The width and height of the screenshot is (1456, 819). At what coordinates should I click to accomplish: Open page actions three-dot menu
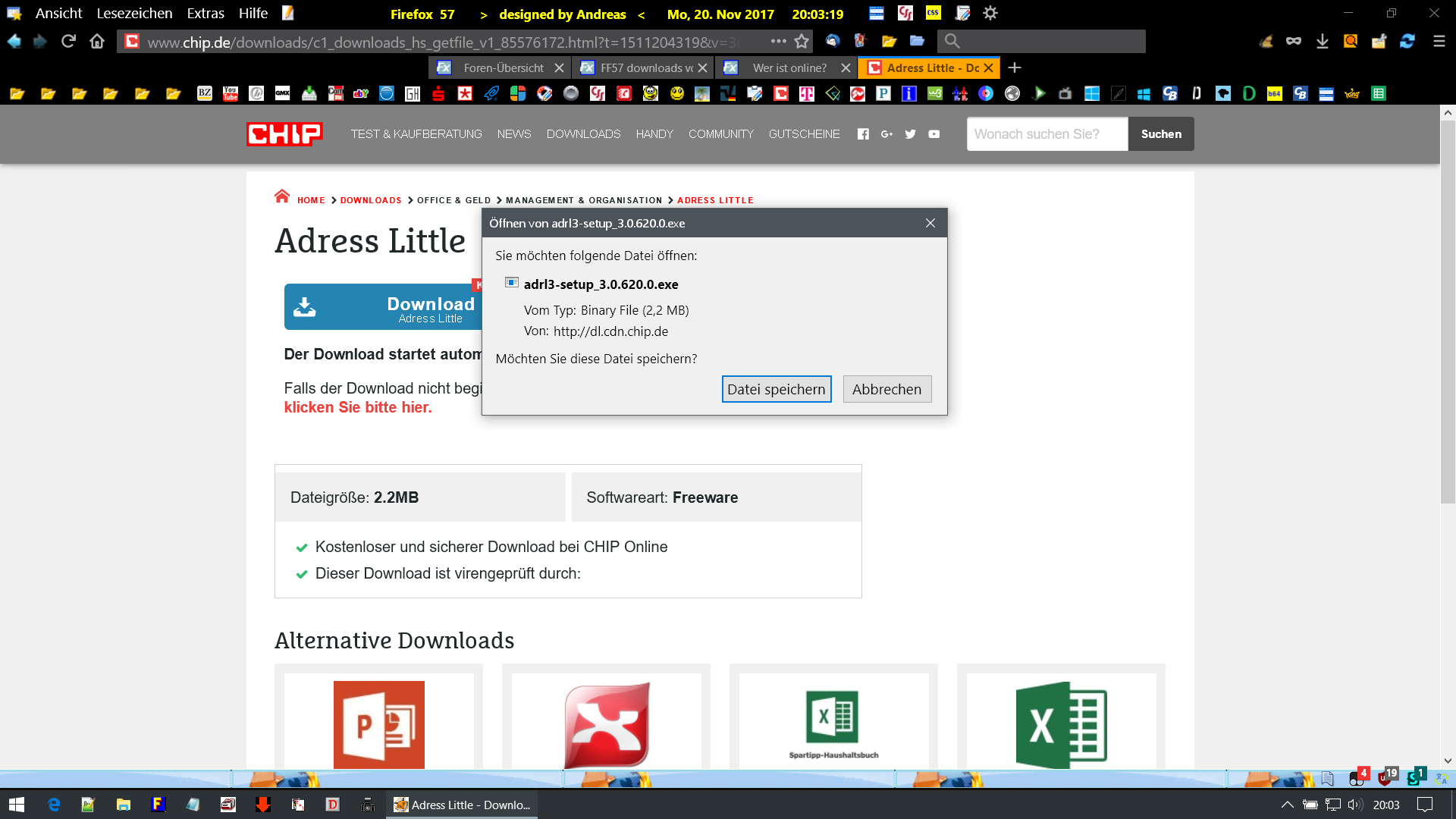point(778,41)
